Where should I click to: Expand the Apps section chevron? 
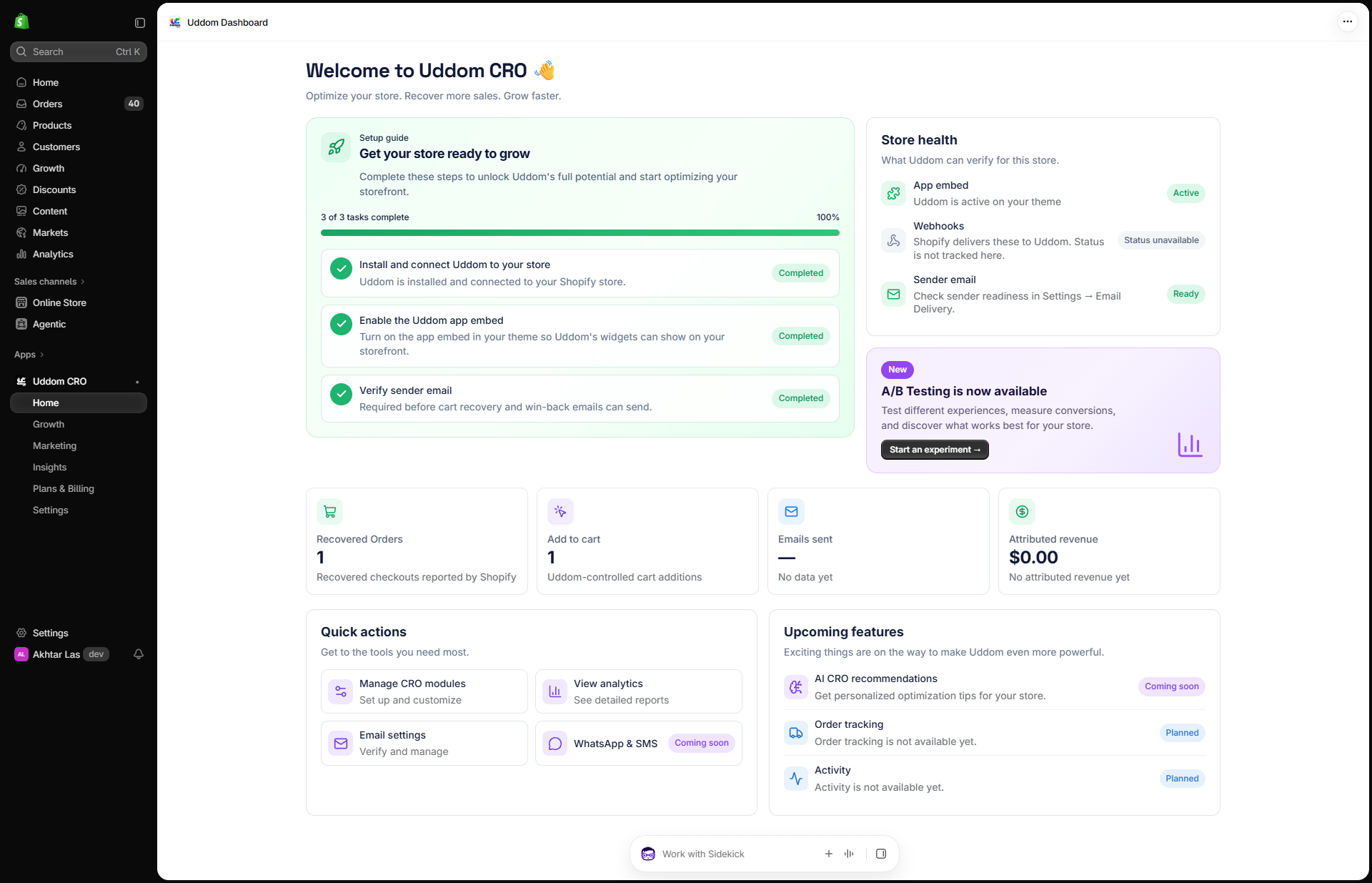(x=42, y=355)
